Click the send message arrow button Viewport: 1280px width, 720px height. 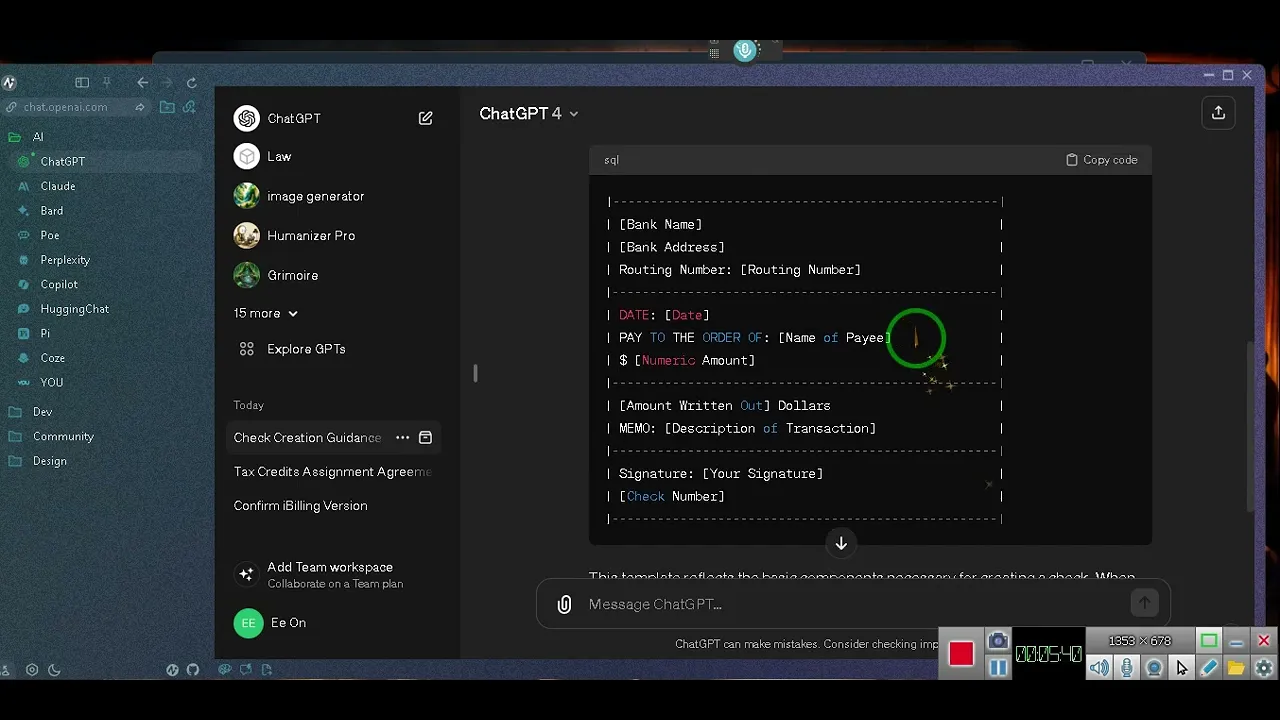[x=1144, y=602]
